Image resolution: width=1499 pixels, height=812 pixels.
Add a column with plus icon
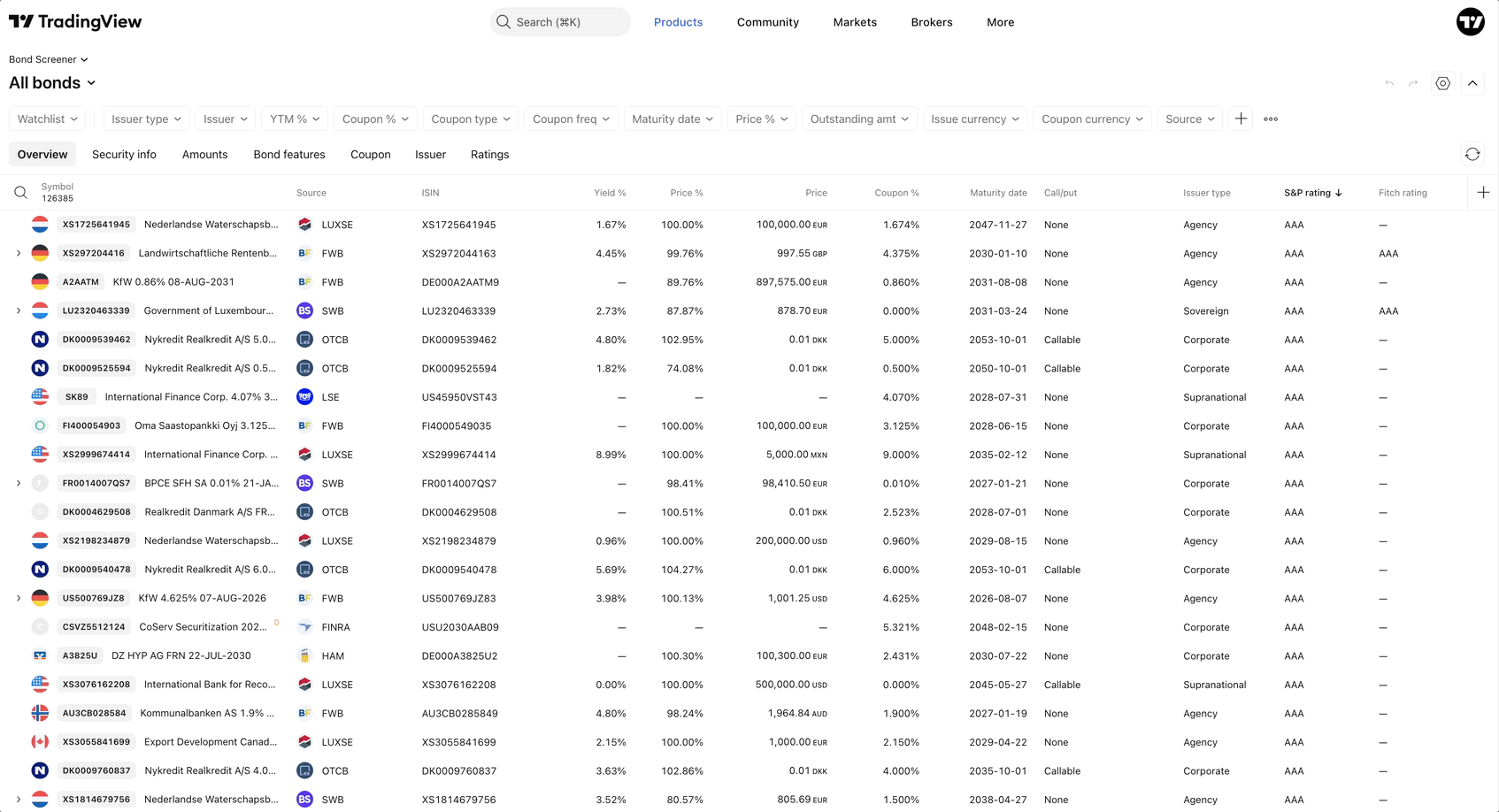pyautogui.click(x=1483, y=192)
